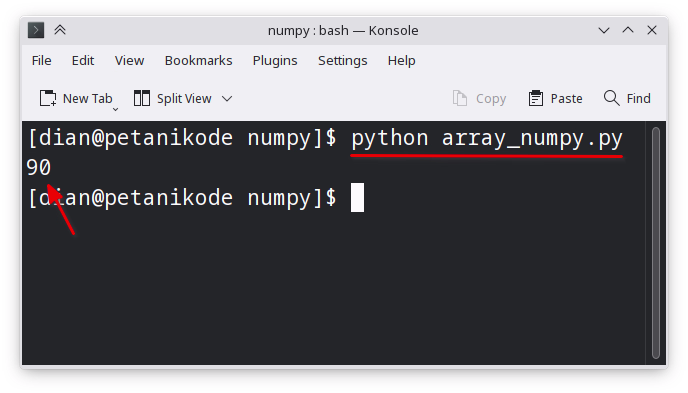Expand the Split View dropdown chevron
Image resolution: width=688 pixels, height=393 pixels.
pyautogui.click(x=227, y=99)
